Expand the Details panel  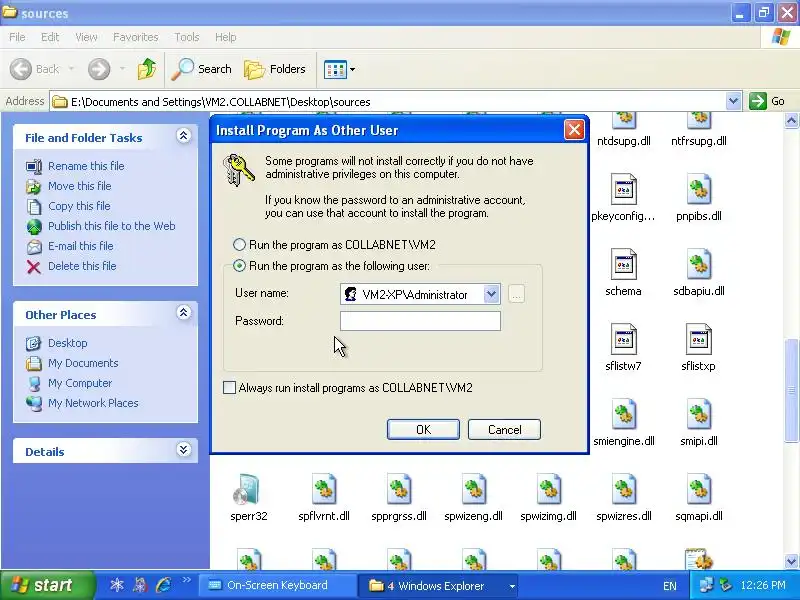click(183, 449)
